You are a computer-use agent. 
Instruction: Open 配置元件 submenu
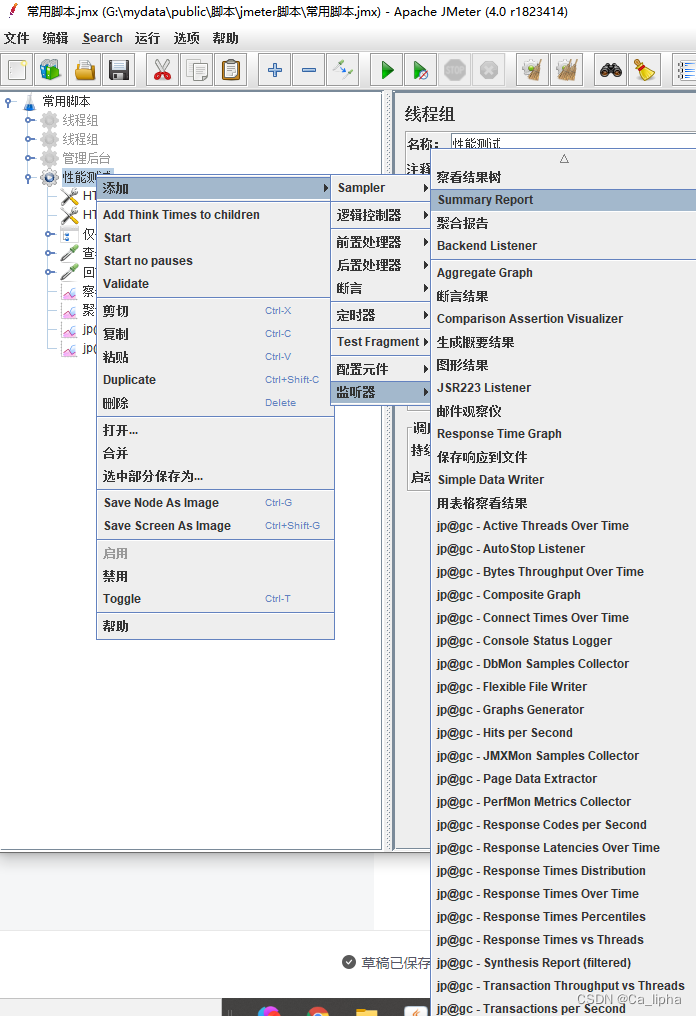pyautogui.click(x=380, y=369)
